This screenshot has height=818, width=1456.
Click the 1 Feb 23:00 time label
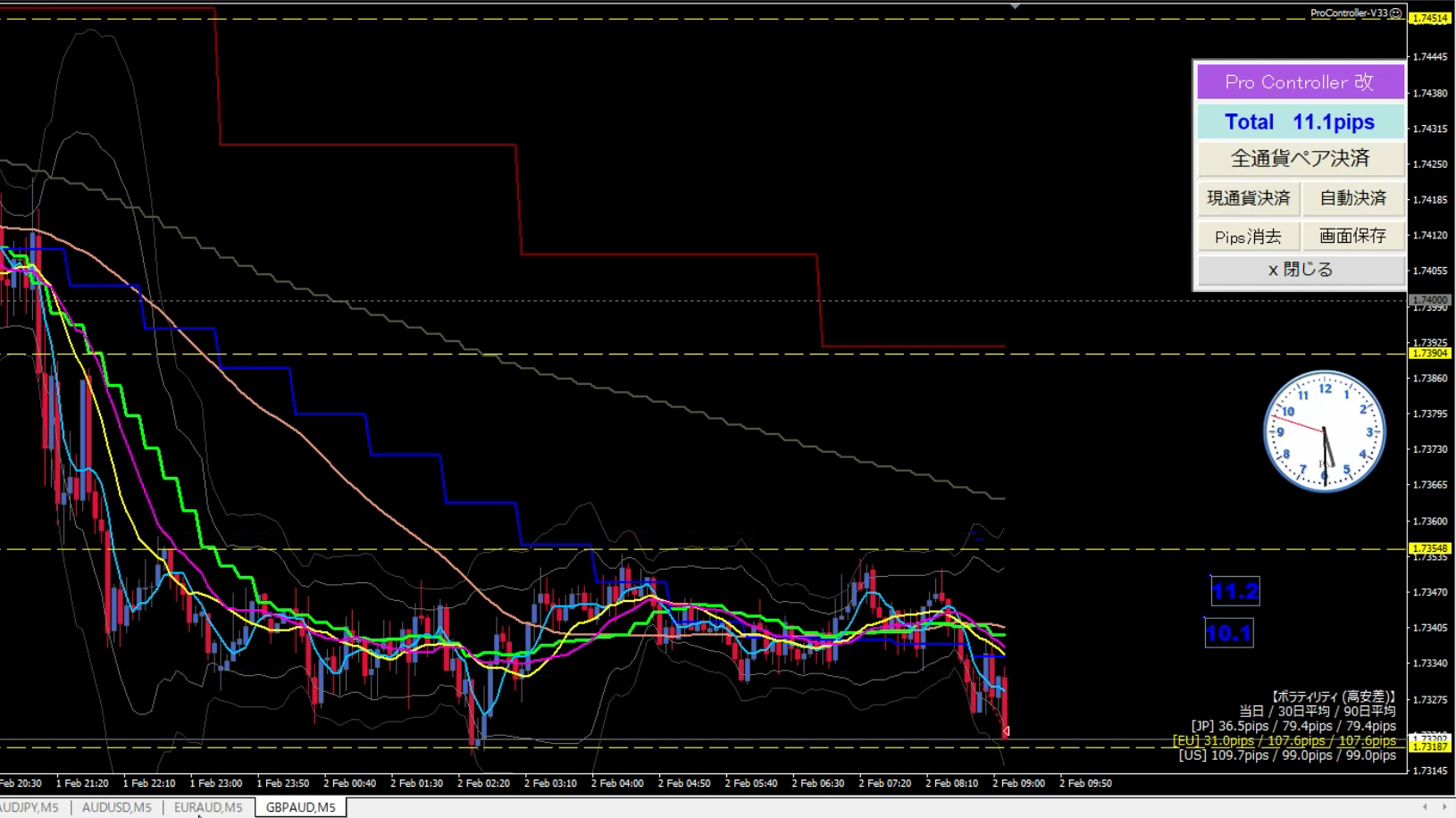(x=215, y=783)
